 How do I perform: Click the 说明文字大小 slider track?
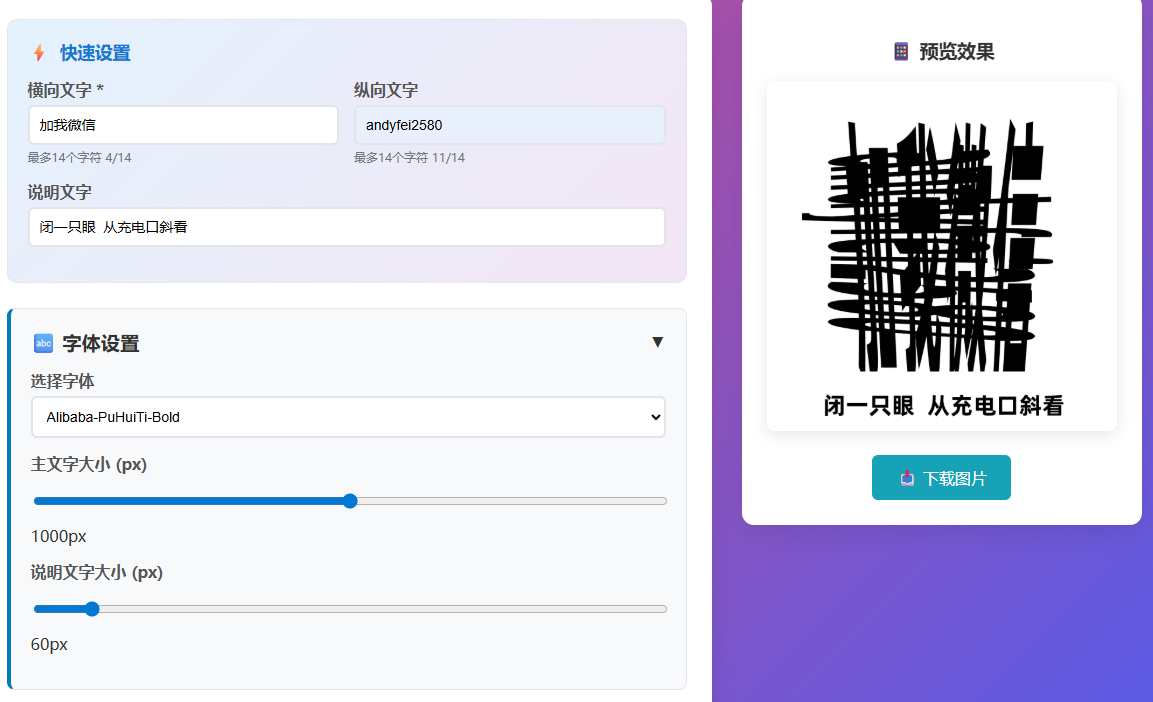pyautogui.click(x=400, y=608)
